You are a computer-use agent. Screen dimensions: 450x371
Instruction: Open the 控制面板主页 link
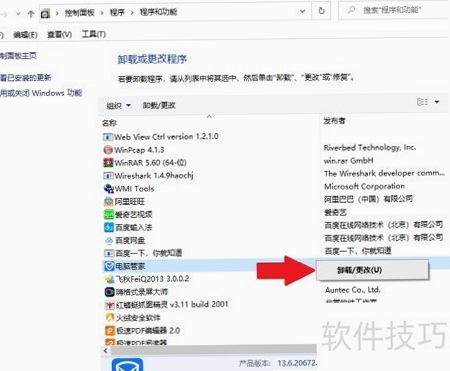click(x=18, y=56)
